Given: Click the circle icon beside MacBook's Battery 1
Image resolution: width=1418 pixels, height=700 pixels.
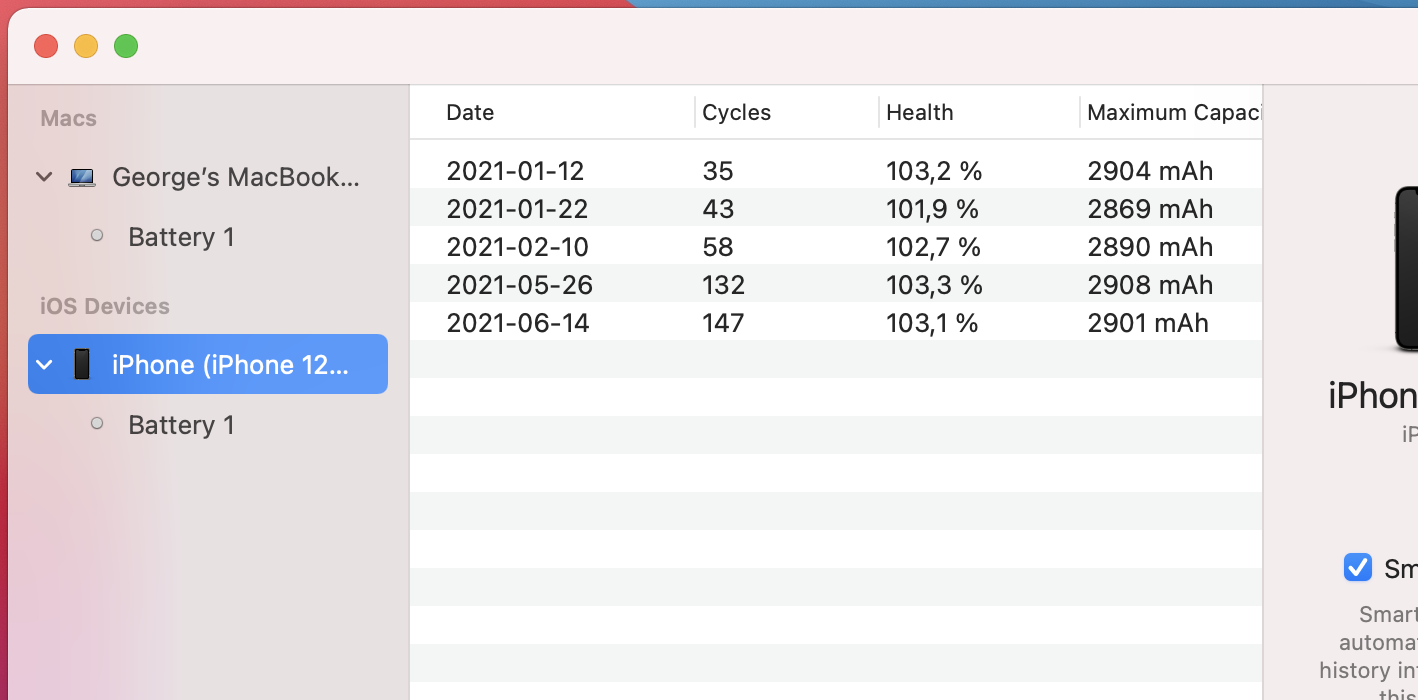Looking at the screenshot, I should click(97, 236).
